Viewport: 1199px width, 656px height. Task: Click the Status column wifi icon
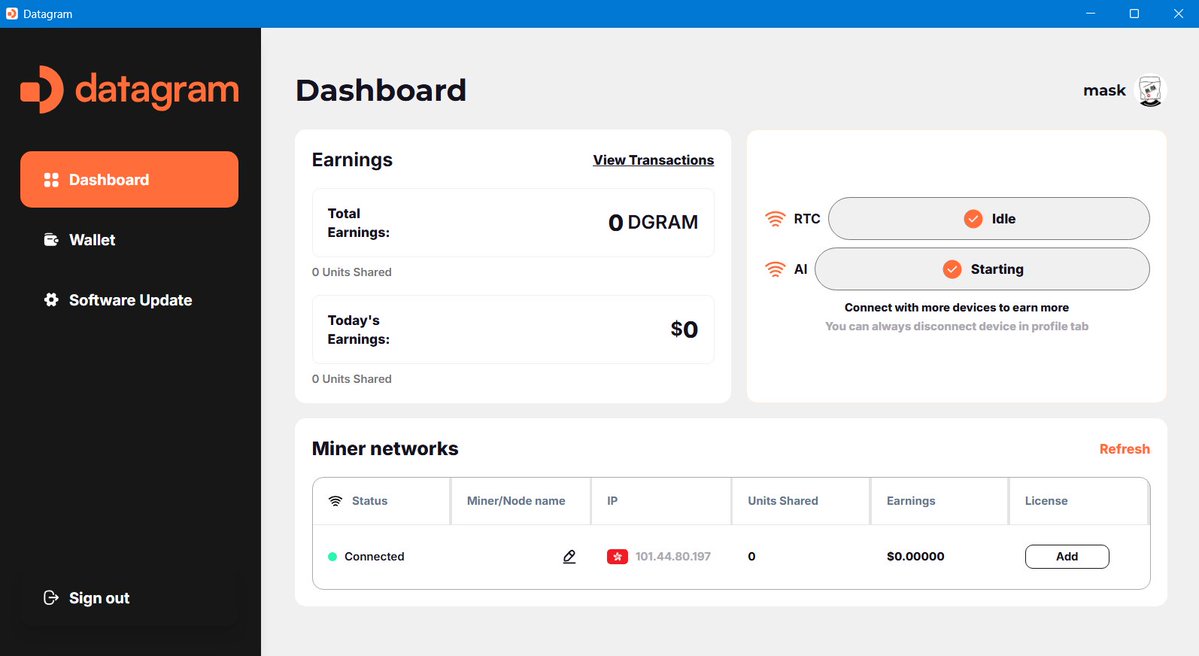335,501
